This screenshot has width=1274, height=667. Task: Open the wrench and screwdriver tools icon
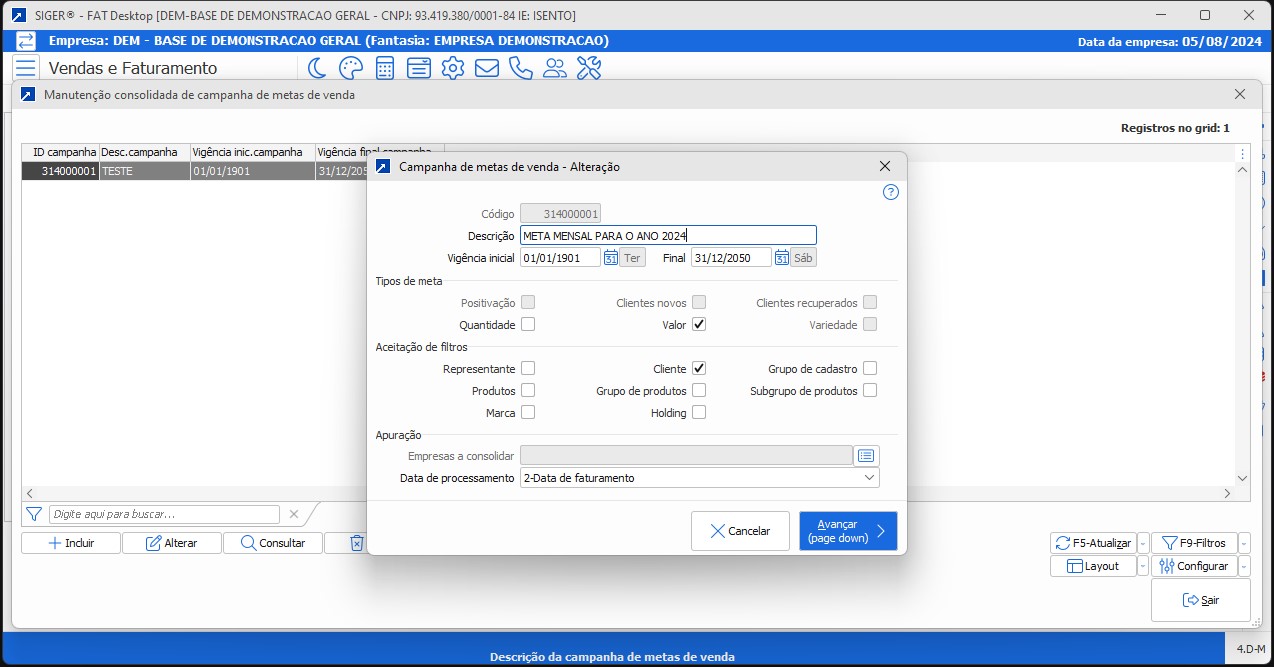click(589, 68)
